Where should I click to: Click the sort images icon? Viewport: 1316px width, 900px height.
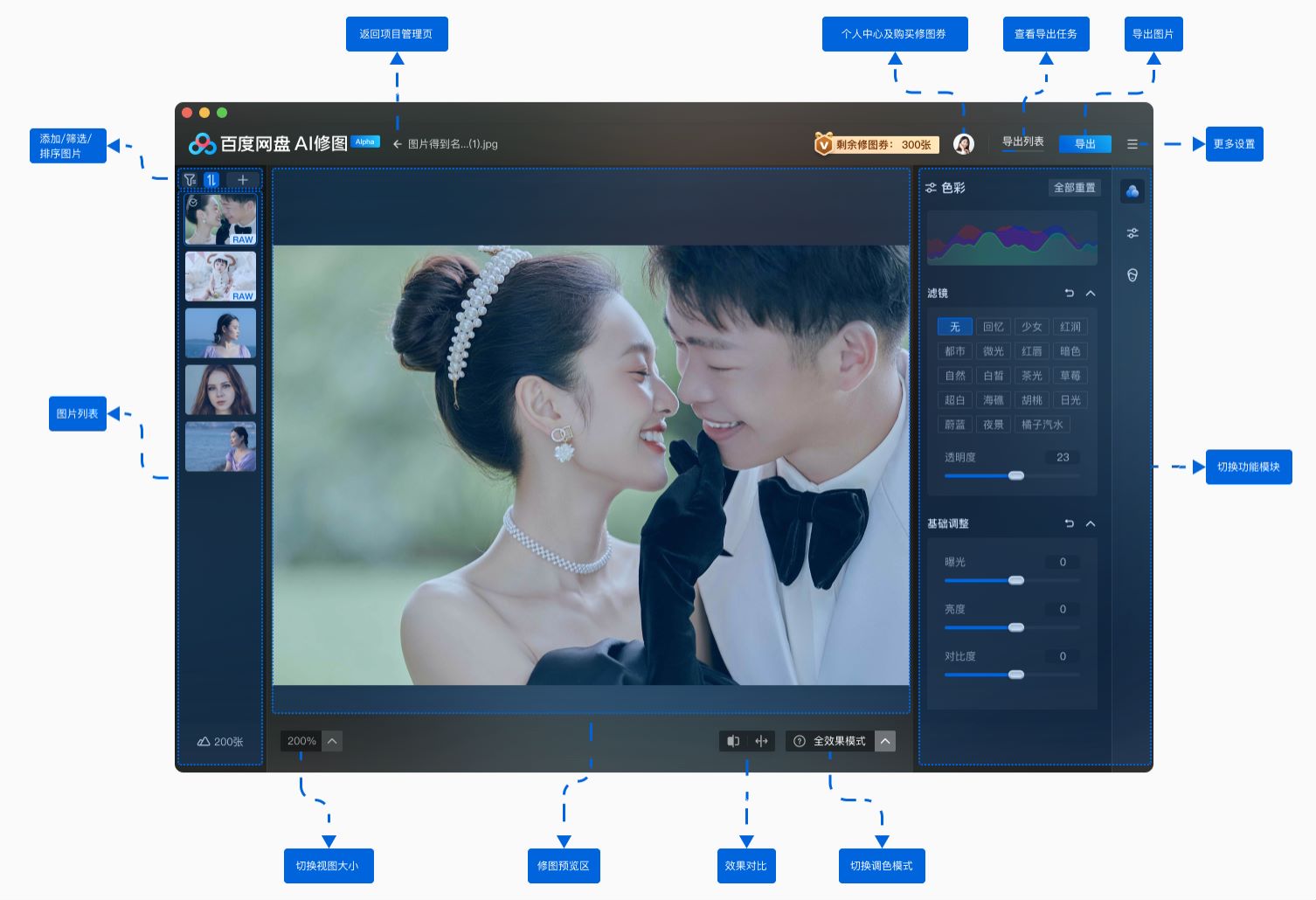pos(211,180)
